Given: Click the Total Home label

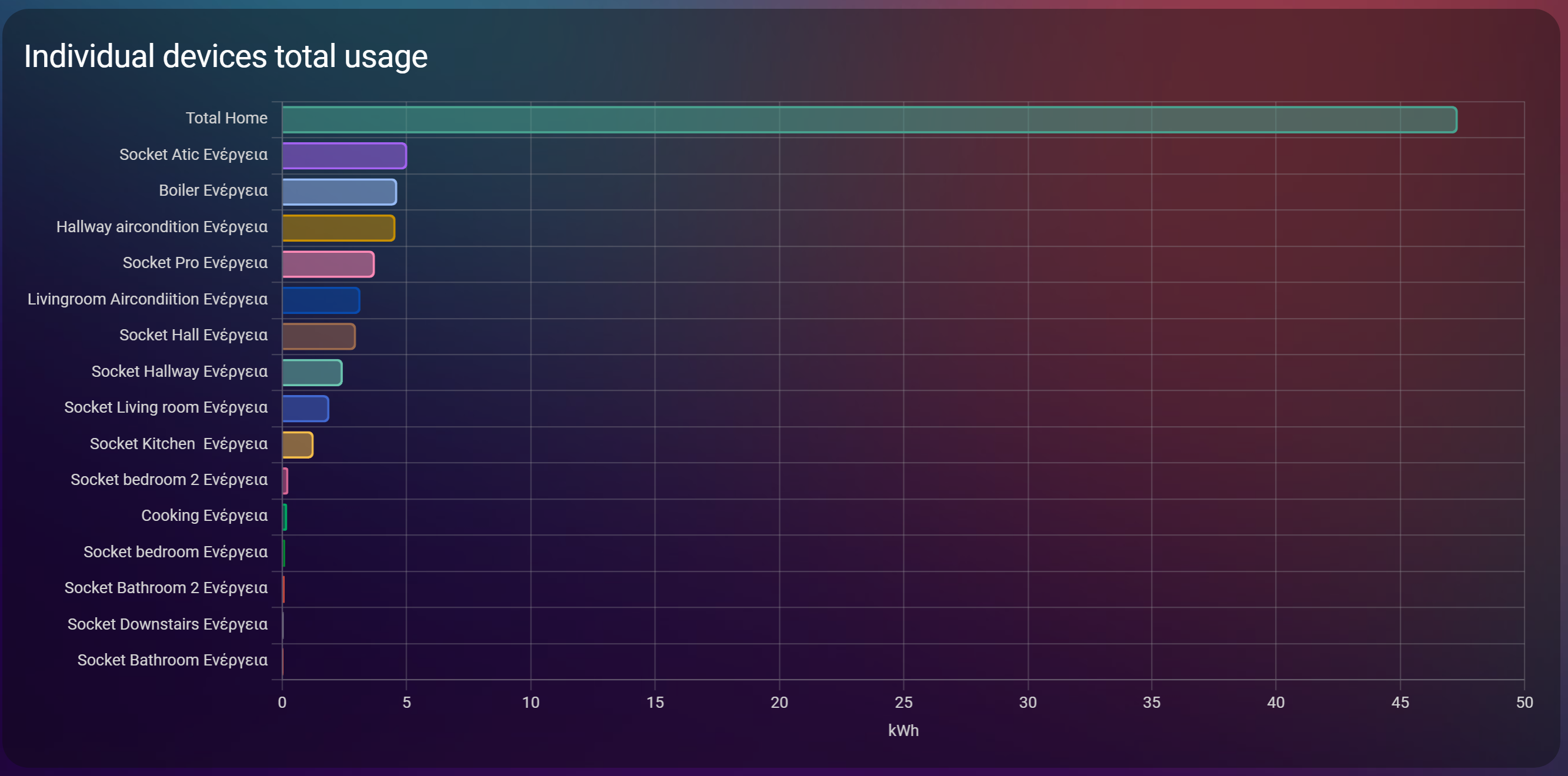Looking at the screenshot, I should pos(226,118).
